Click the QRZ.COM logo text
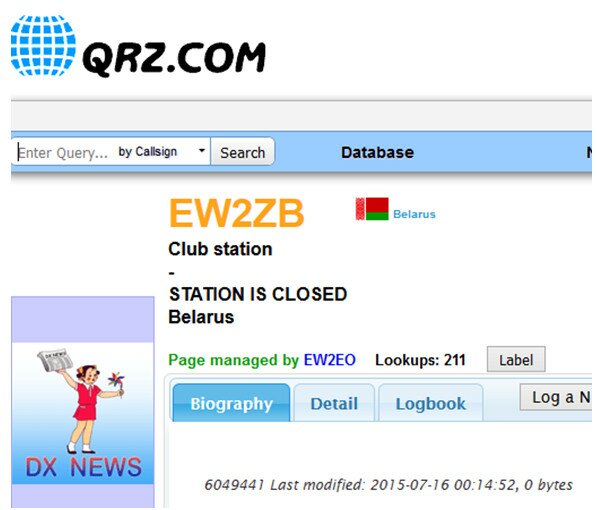Screen dimensions: 597x510 coord(174,58)
